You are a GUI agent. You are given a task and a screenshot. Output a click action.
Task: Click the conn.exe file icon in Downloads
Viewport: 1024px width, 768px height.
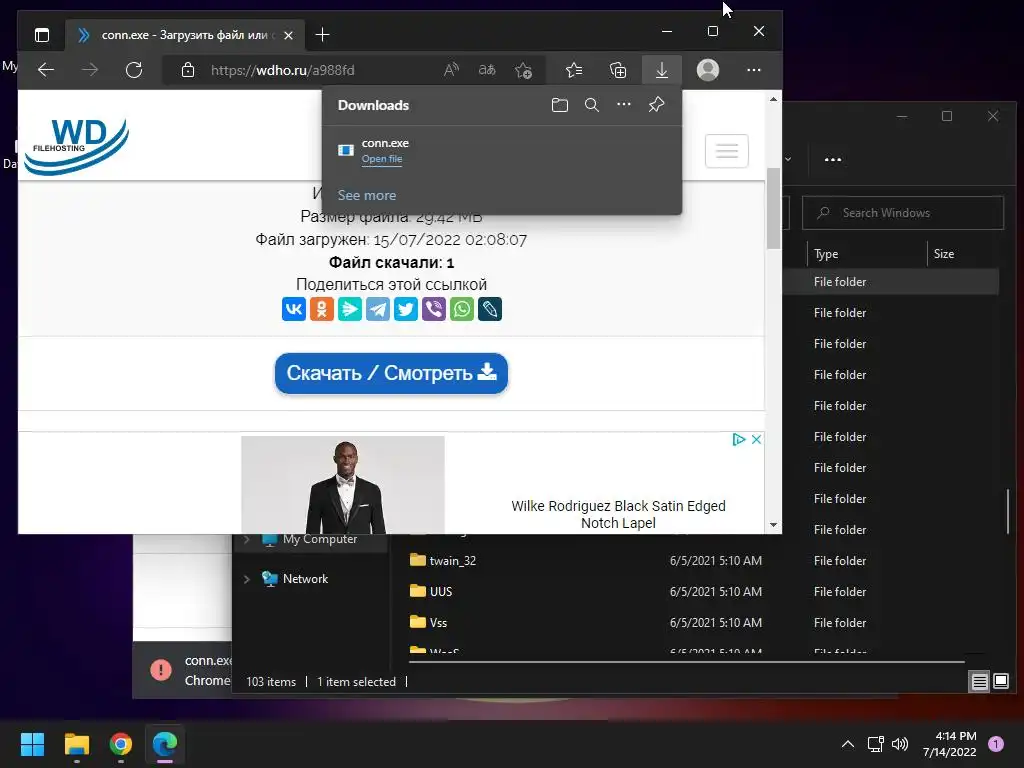(345, 150)
